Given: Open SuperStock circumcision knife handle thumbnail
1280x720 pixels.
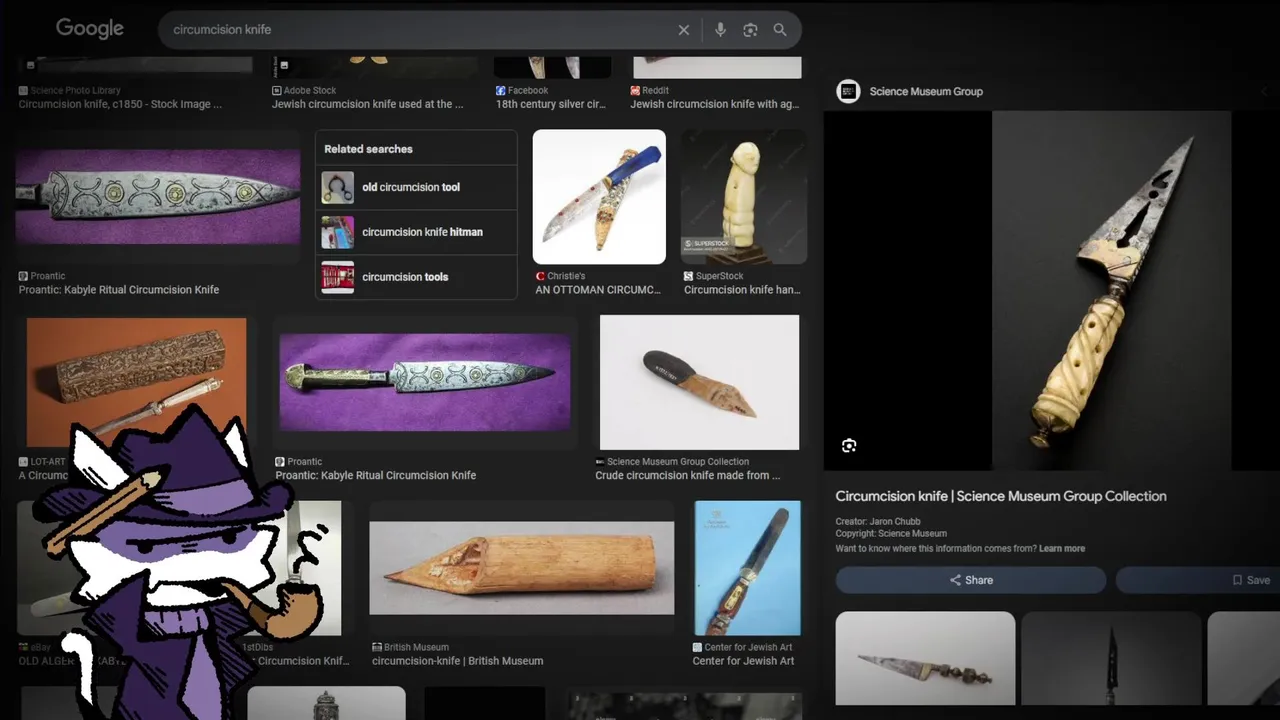Looking at the screenshot, I should [x=744, y=197].
